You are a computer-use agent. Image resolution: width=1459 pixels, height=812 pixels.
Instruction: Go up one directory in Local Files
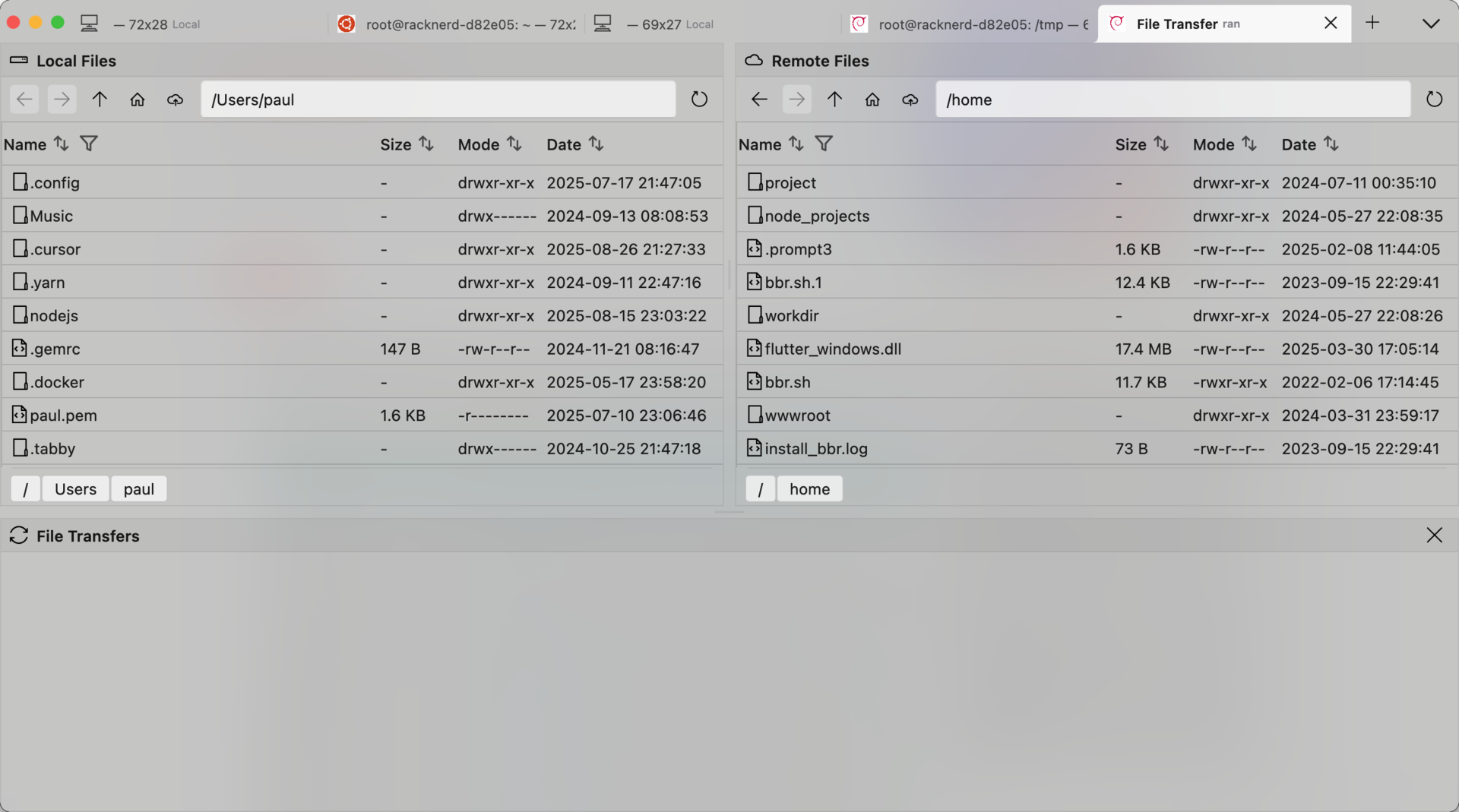coord(100,100)
